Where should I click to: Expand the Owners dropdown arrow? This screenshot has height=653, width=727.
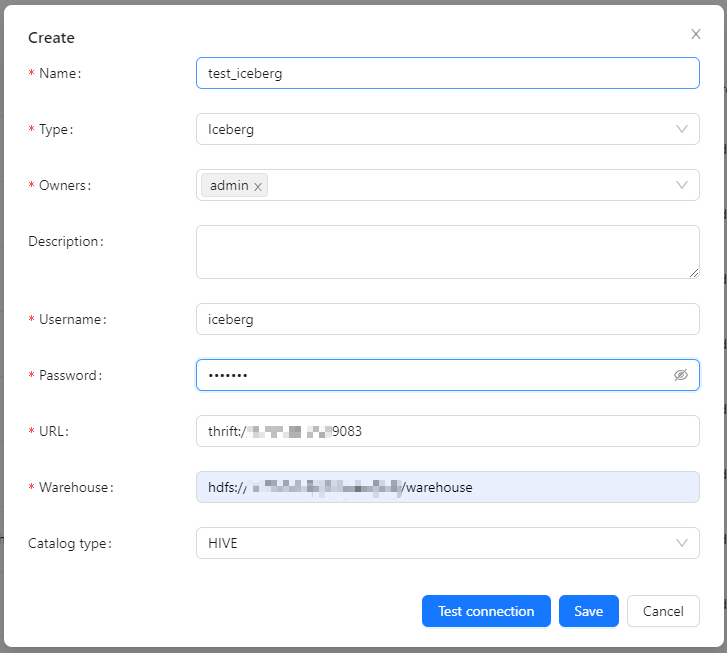click(682, 185)
